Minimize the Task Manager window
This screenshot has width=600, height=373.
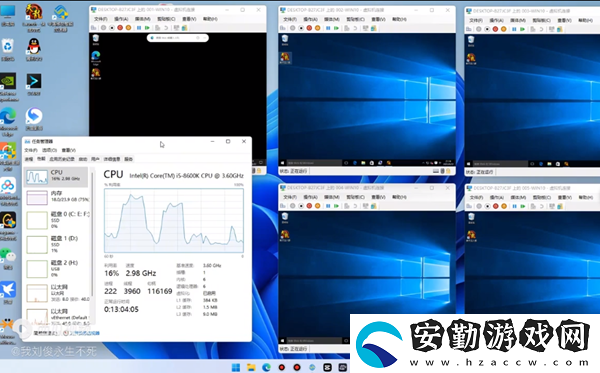(212, 141)
